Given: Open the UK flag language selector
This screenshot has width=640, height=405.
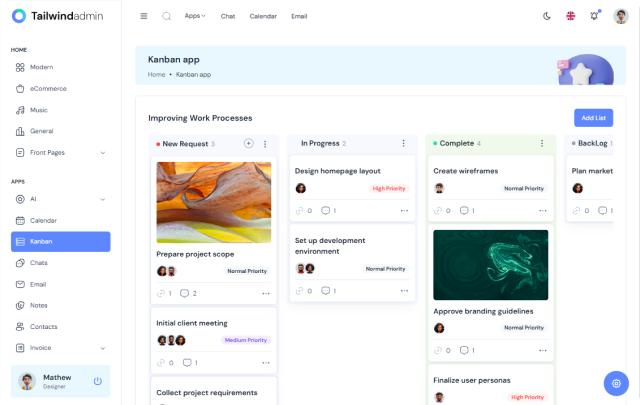Looking at the screenshot, I should tap(570, 16).
